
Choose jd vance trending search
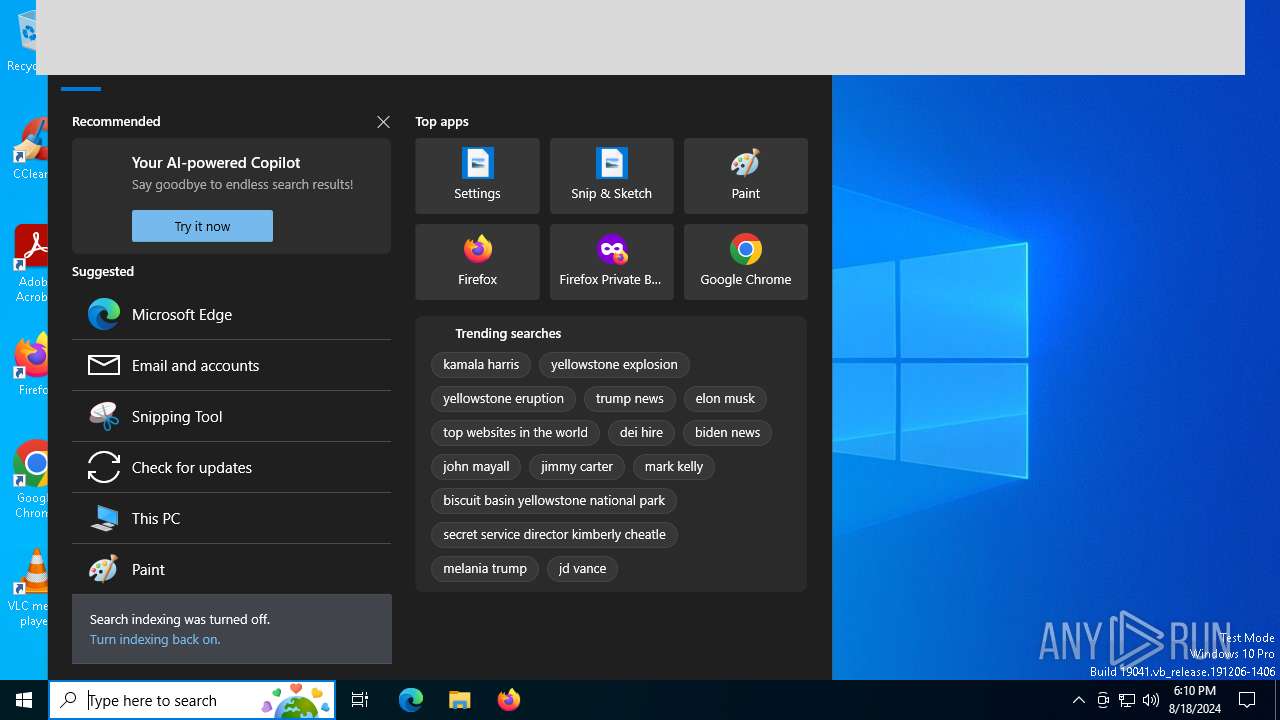coord(582,569)
